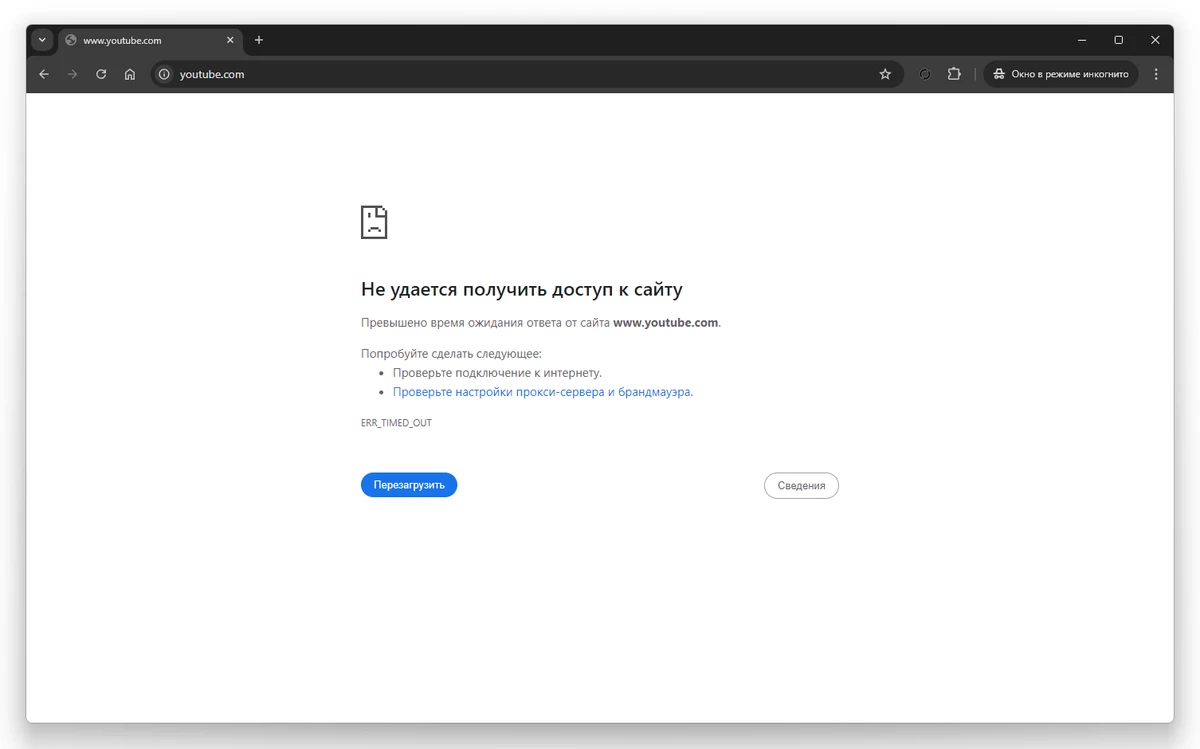1200x749 pixels.
Task: Minimize the browser window
Action: coord(1082,40)
